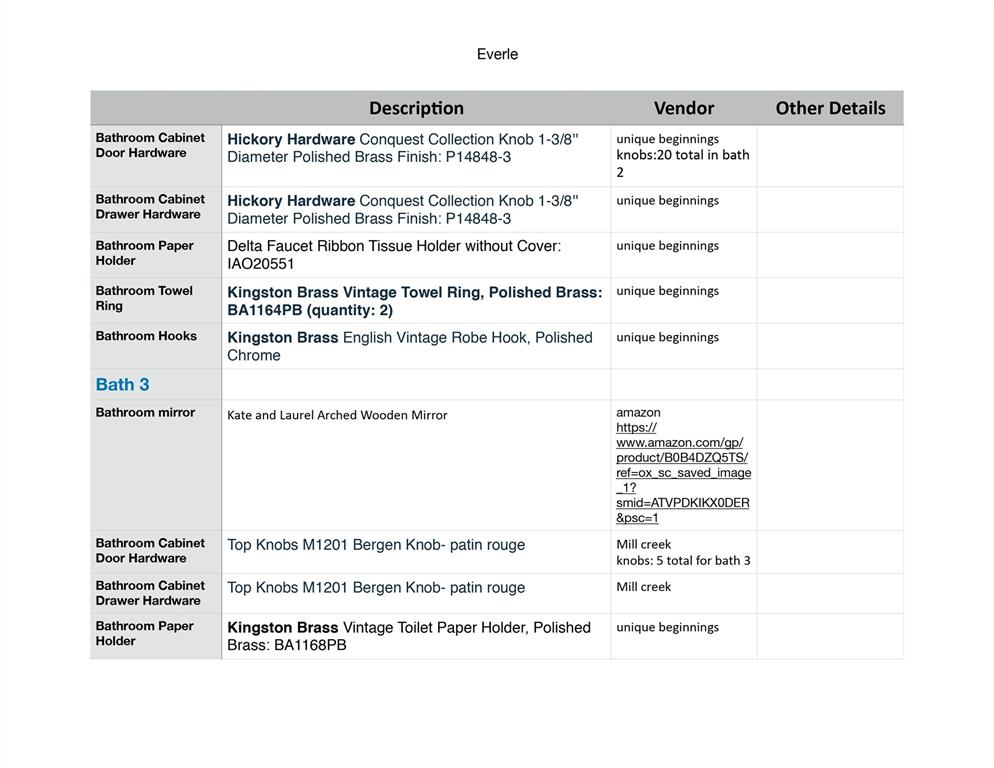Click the Delta Faucet Ribbon Tissue Holder description
The height and width of the screenshot is (768, 994).
point(394,255)
